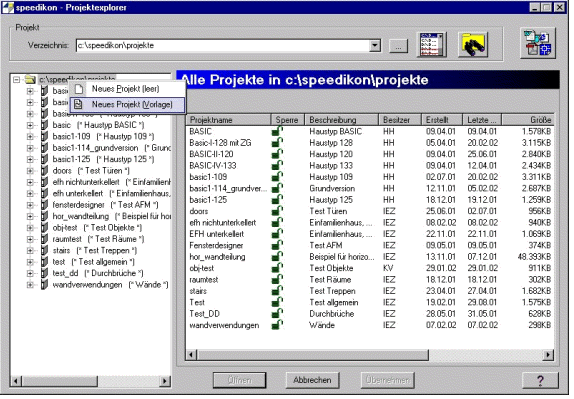574x399 pixels.
Task: Click the Übernehmen button
Action: [x=387, y=380]
